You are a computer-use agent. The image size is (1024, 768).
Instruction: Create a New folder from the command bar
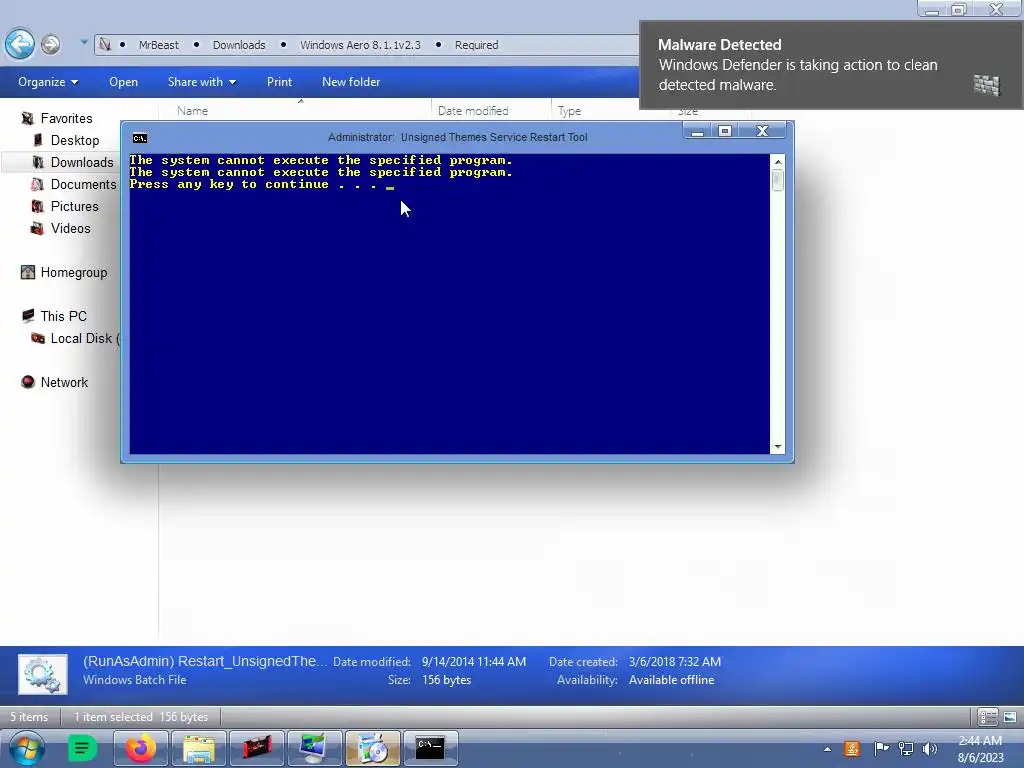[x=351, y=82]
